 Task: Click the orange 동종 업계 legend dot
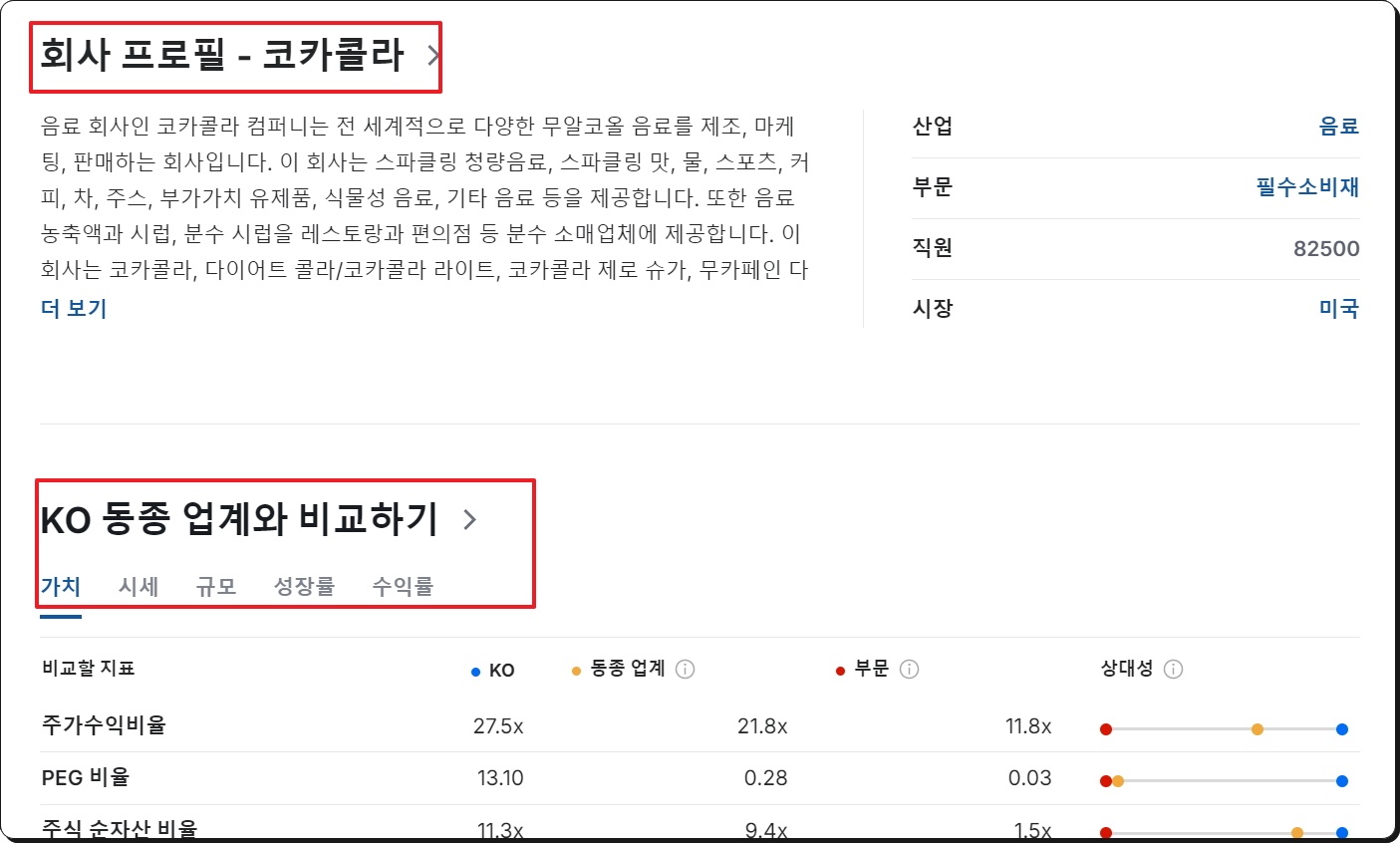point(576,671)
